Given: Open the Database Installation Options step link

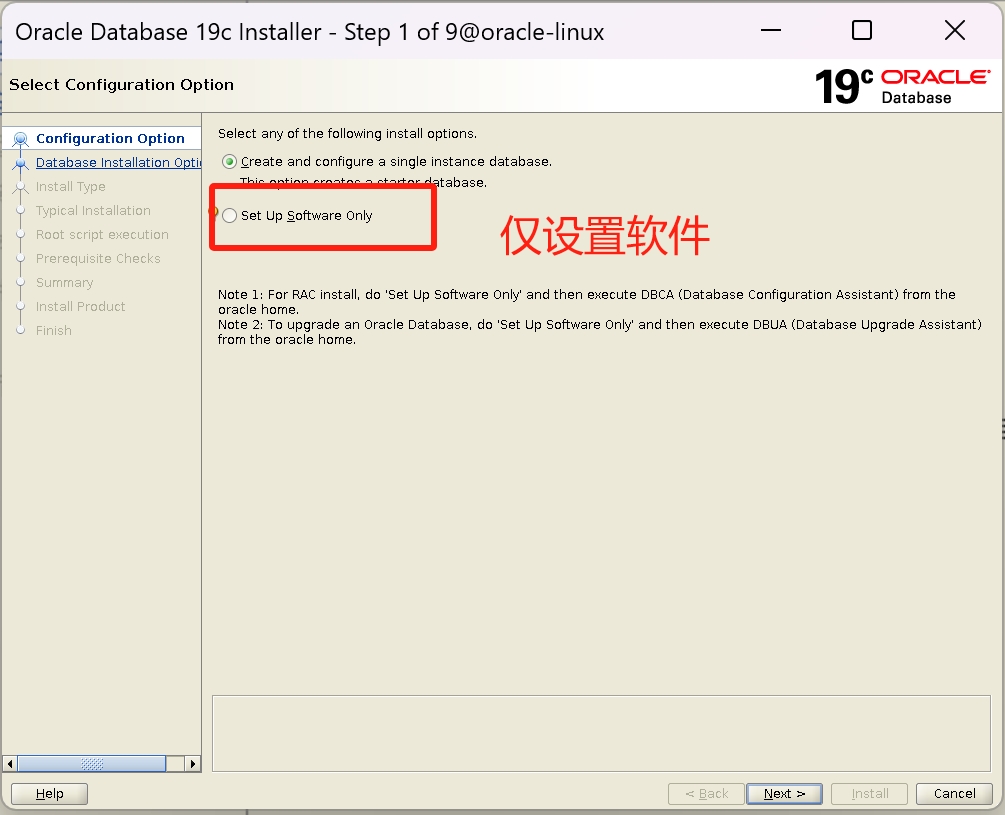Looking at the screenshot, I should tap(119, 163).
